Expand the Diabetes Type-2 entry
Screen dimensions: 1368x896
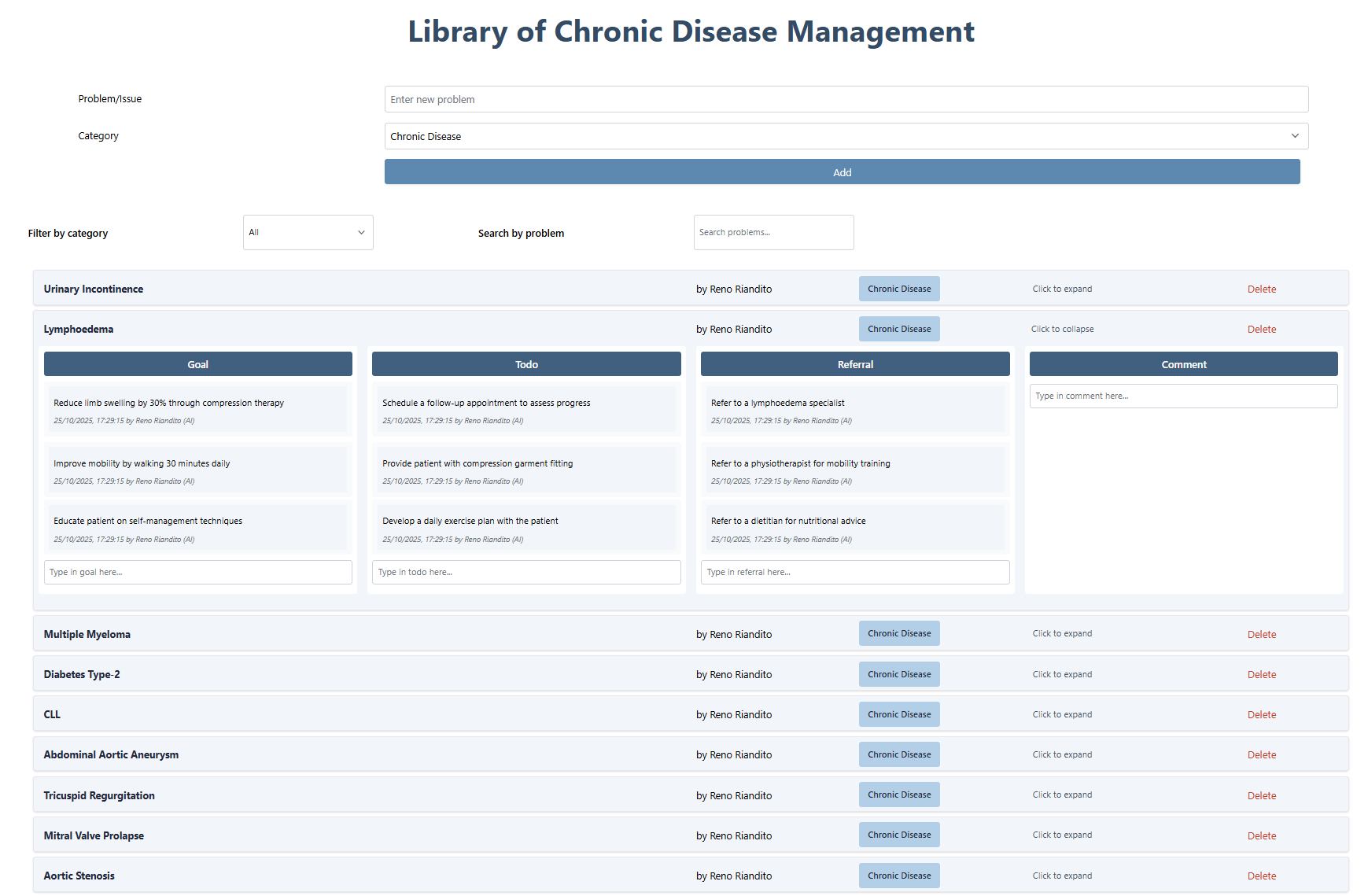[1062, 674]
